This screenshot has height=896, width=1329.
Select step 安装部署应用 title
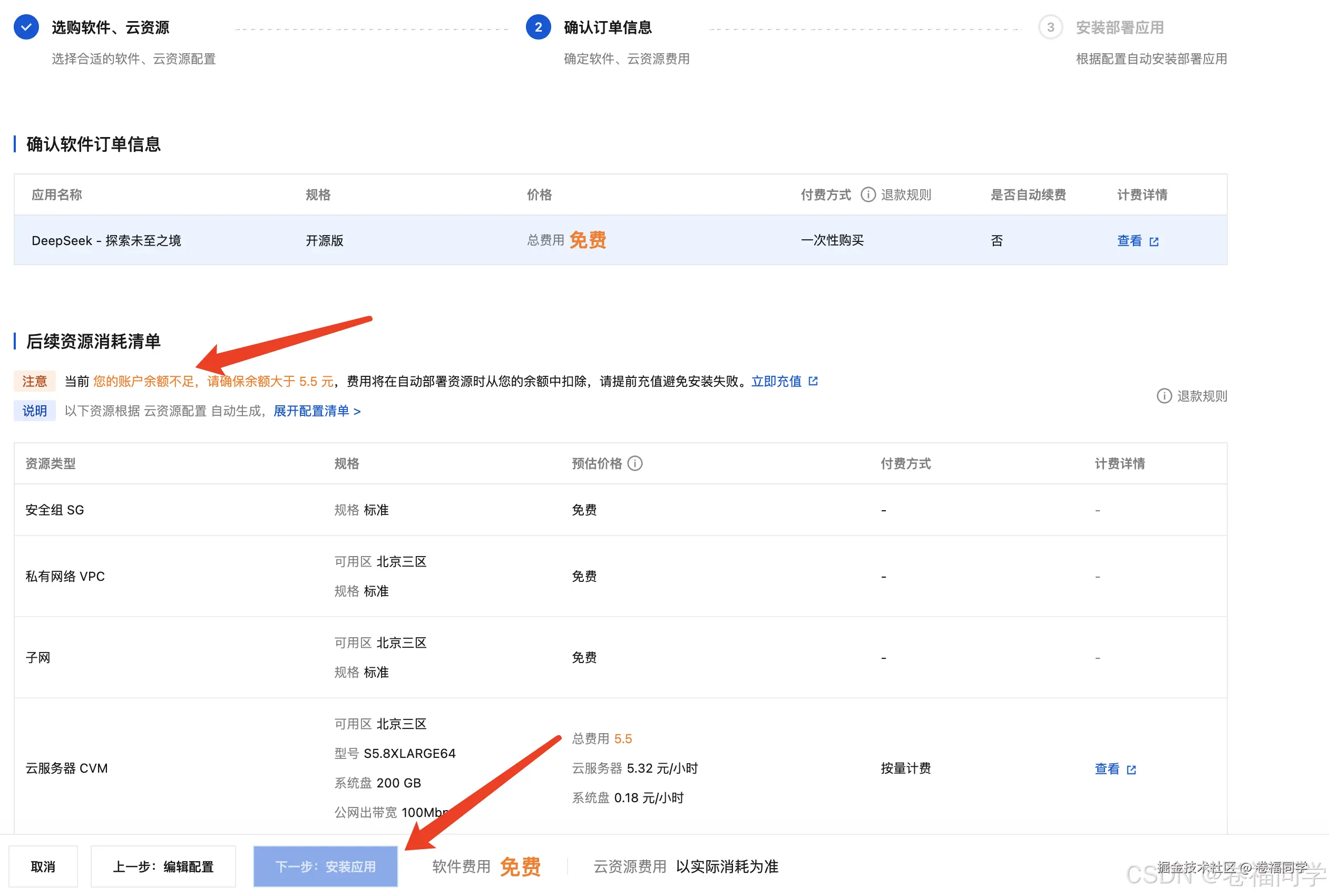(1119, 27)
